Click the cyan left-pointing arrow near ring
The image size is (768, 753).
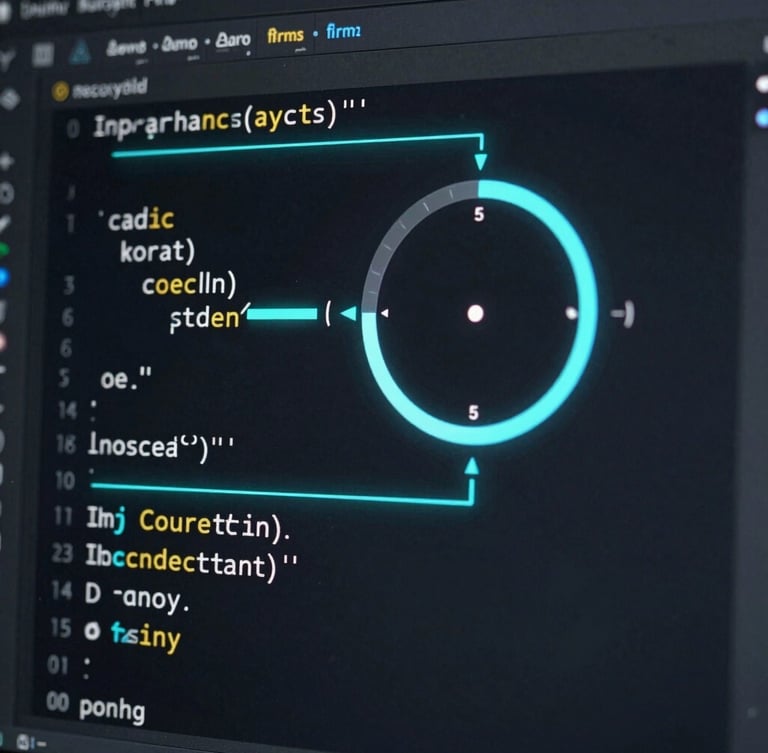349,314
